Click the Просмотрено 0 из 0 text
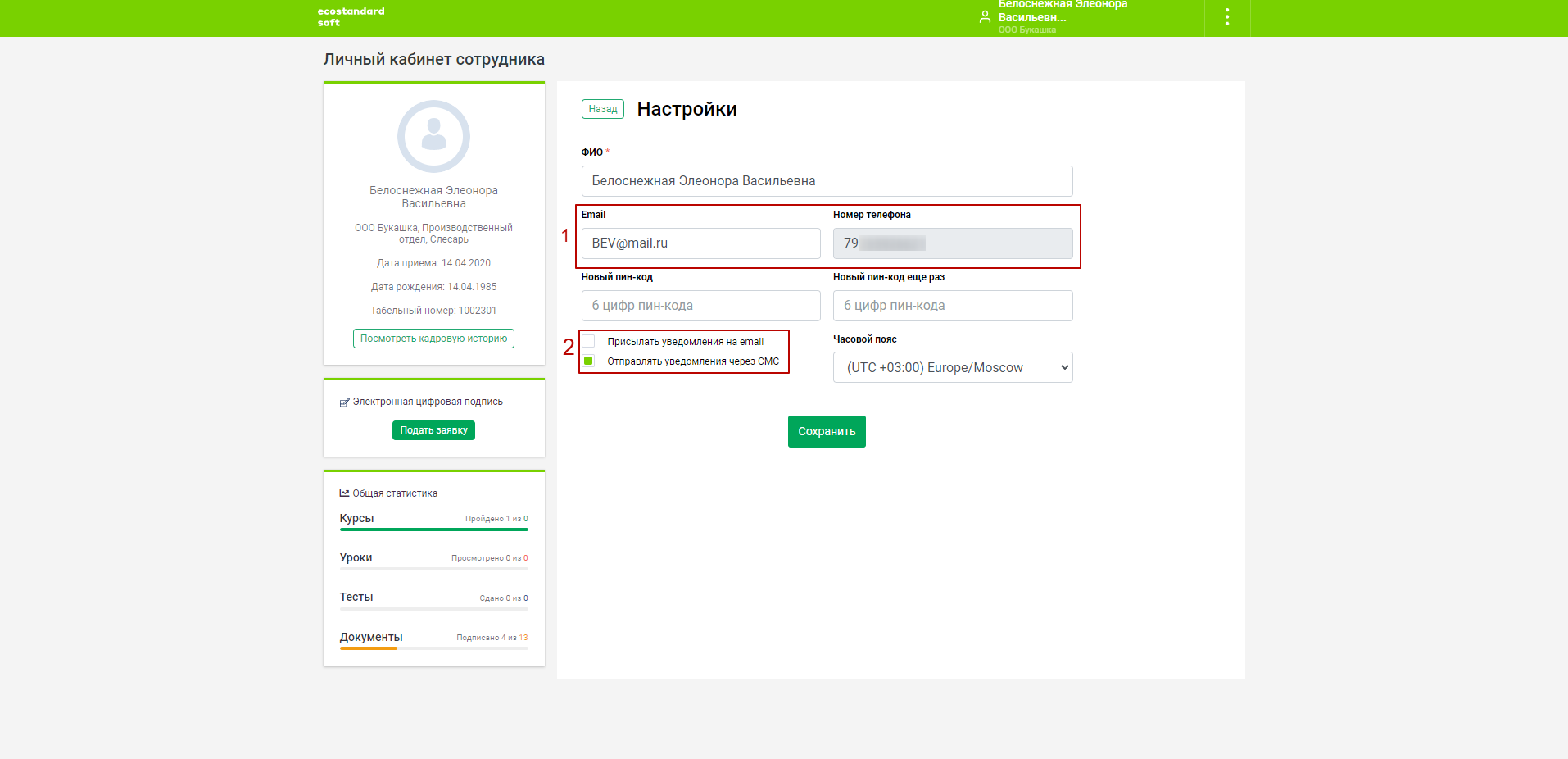Viewport: 1568px width, 759px height. click(490, 558)
